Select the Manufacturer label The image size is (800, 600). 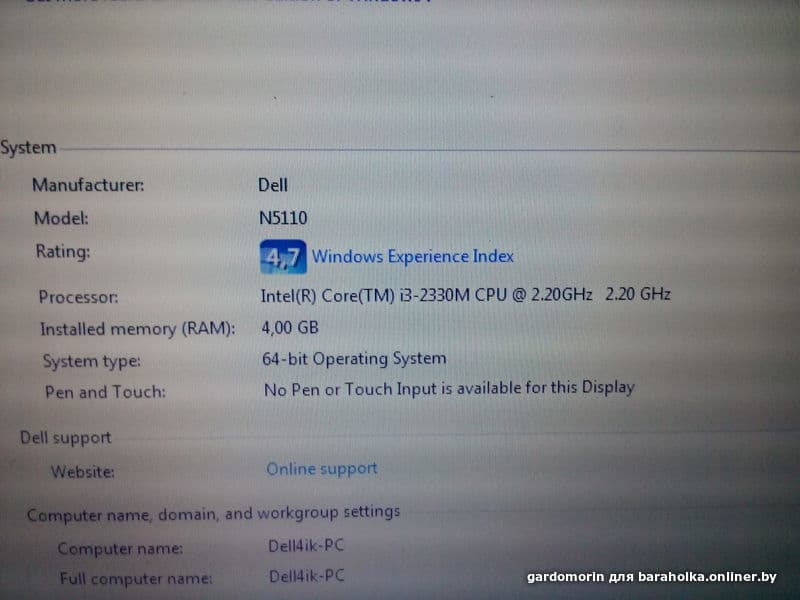pos(88,185)
